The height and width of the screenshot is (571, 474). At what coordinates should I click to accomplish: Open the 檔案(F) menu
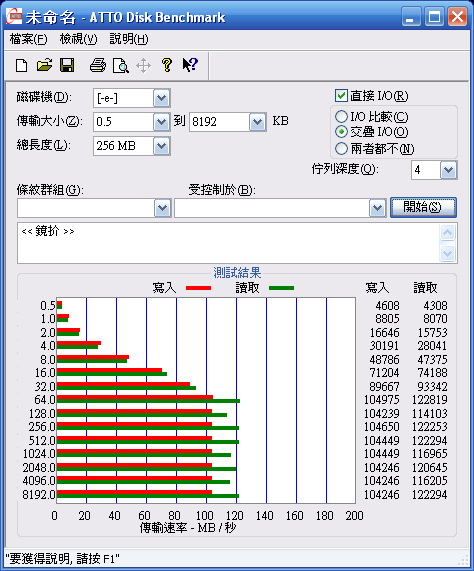coord(28,39)
